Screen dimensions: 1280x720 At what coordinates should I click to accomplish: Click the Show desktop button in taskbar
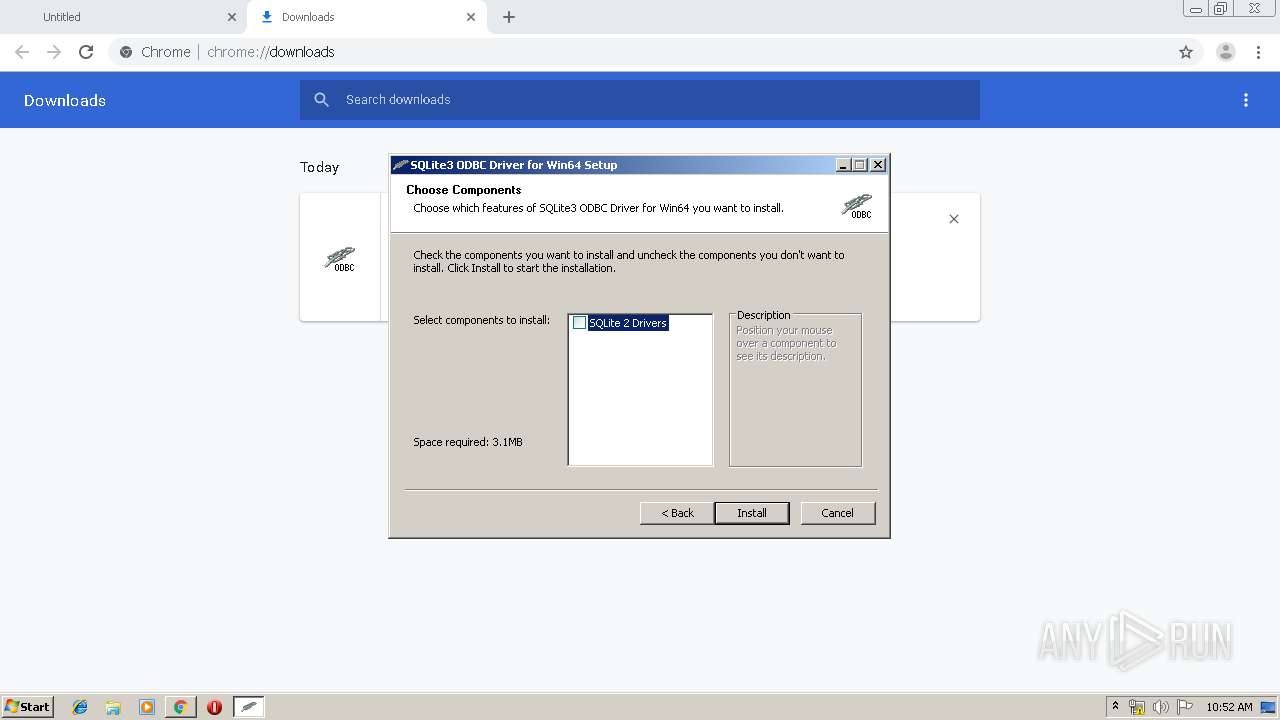pyautogui.click(x=1270, y=707)
